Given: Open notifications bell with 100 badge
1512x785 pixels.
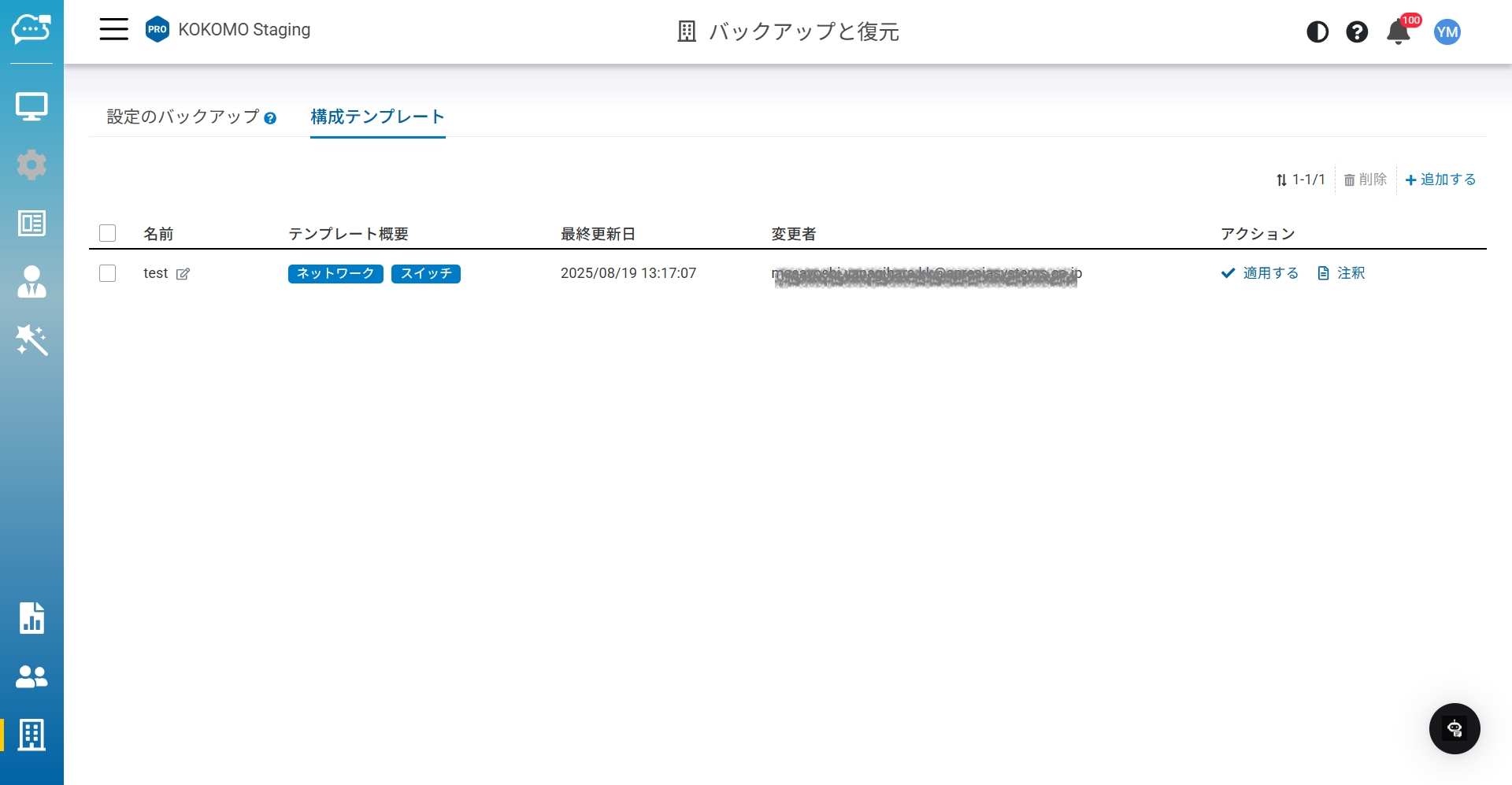Looking at the screenshot, I should tap(1399, 32).
